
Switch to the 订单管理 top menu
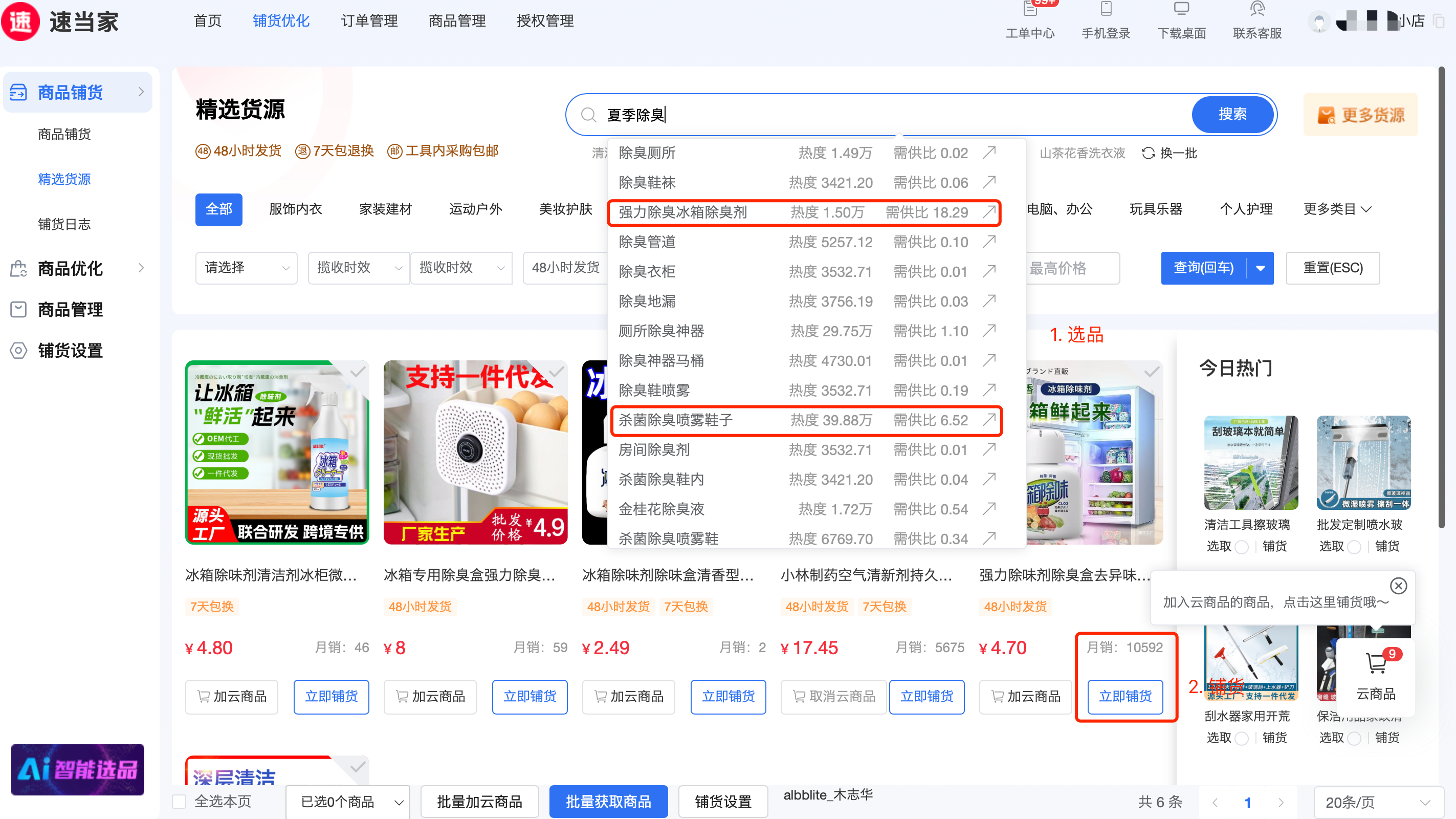point(369,21)
